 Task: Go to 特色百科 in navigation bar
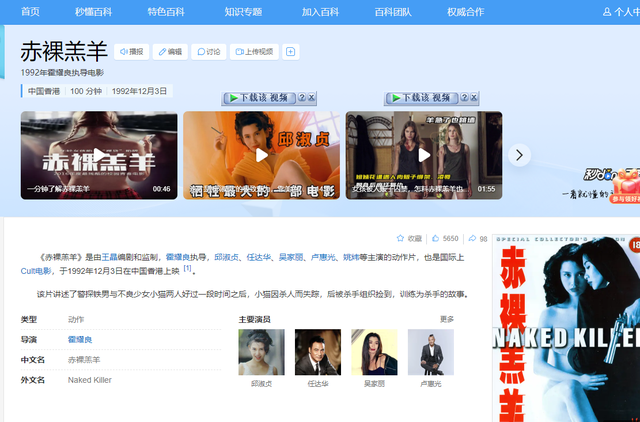[166, 12]
